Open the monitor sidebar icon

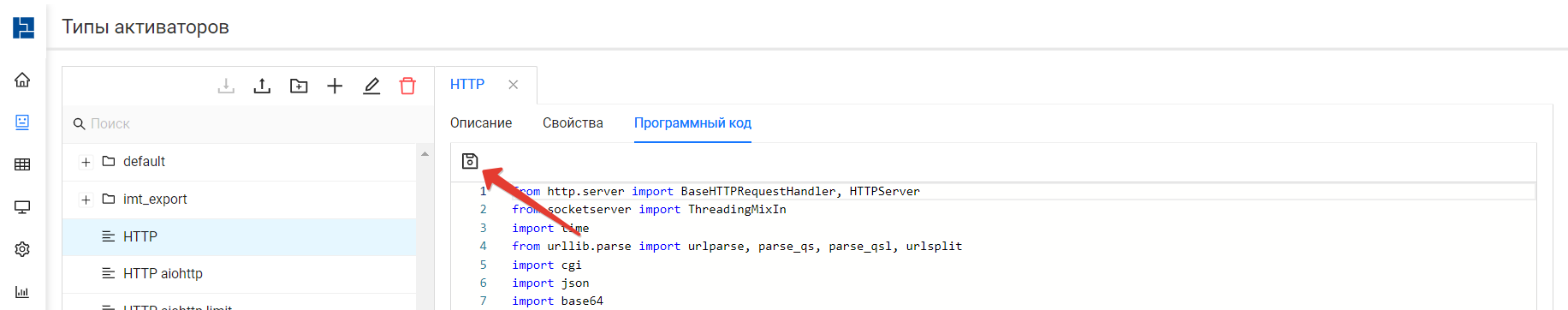coord(22,207)
